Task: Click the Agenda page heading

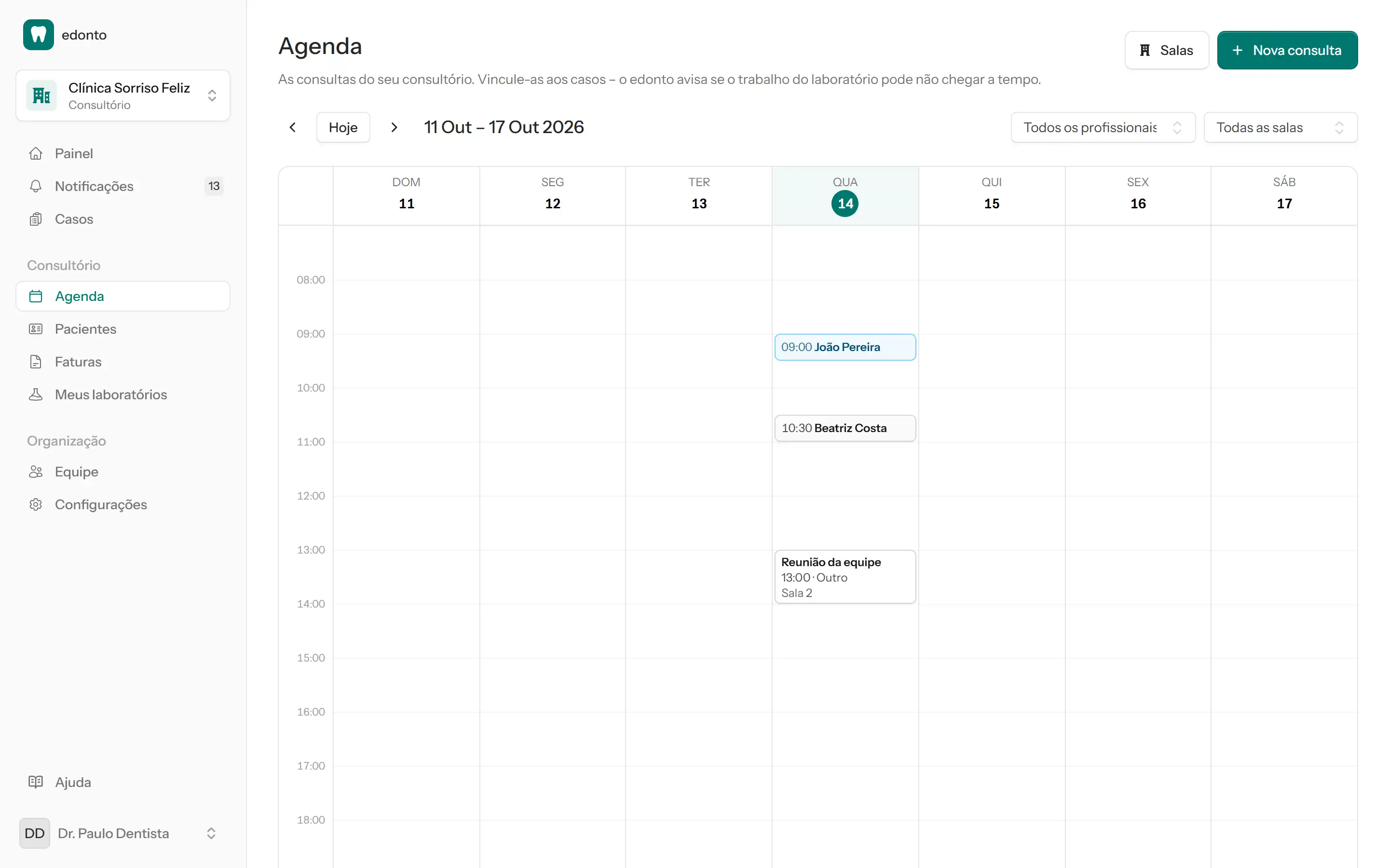Action: [x=320, y=46]
